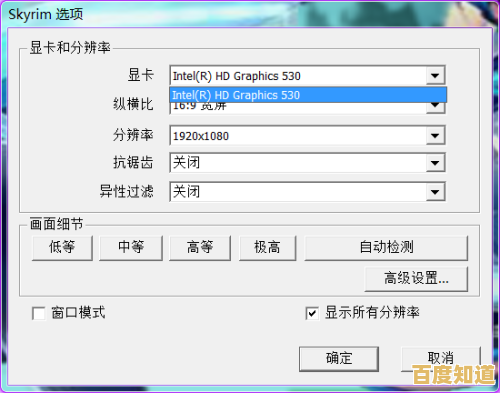Click the 1920x1080 resolution combo box

point(307,136)
